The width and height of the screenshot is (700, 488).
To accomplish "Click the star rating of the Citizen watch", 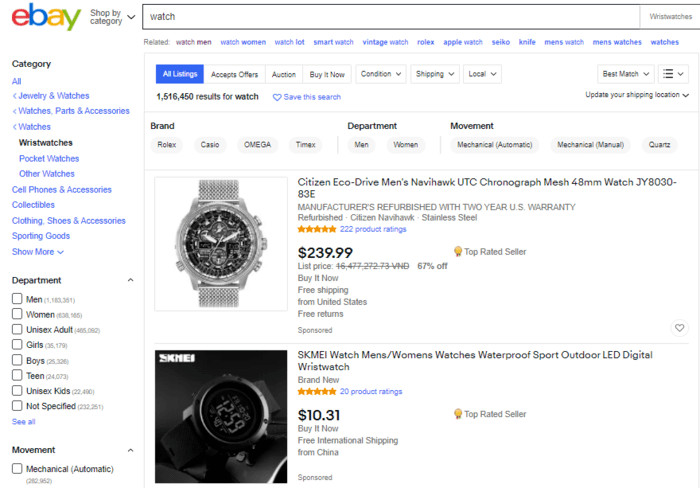I will (x=317, y=229).
